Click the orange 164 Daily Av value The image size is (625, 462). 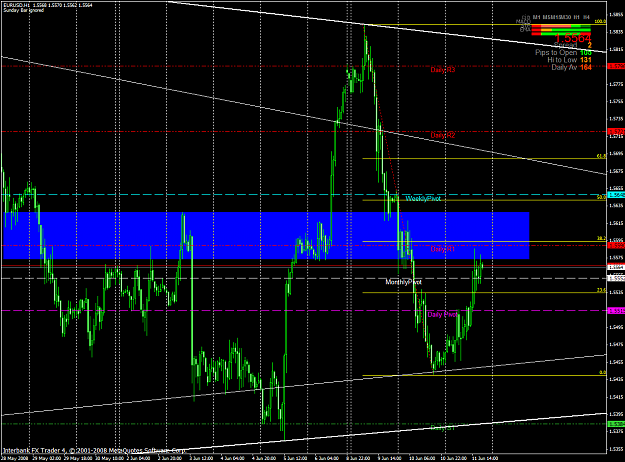point(586,67)
